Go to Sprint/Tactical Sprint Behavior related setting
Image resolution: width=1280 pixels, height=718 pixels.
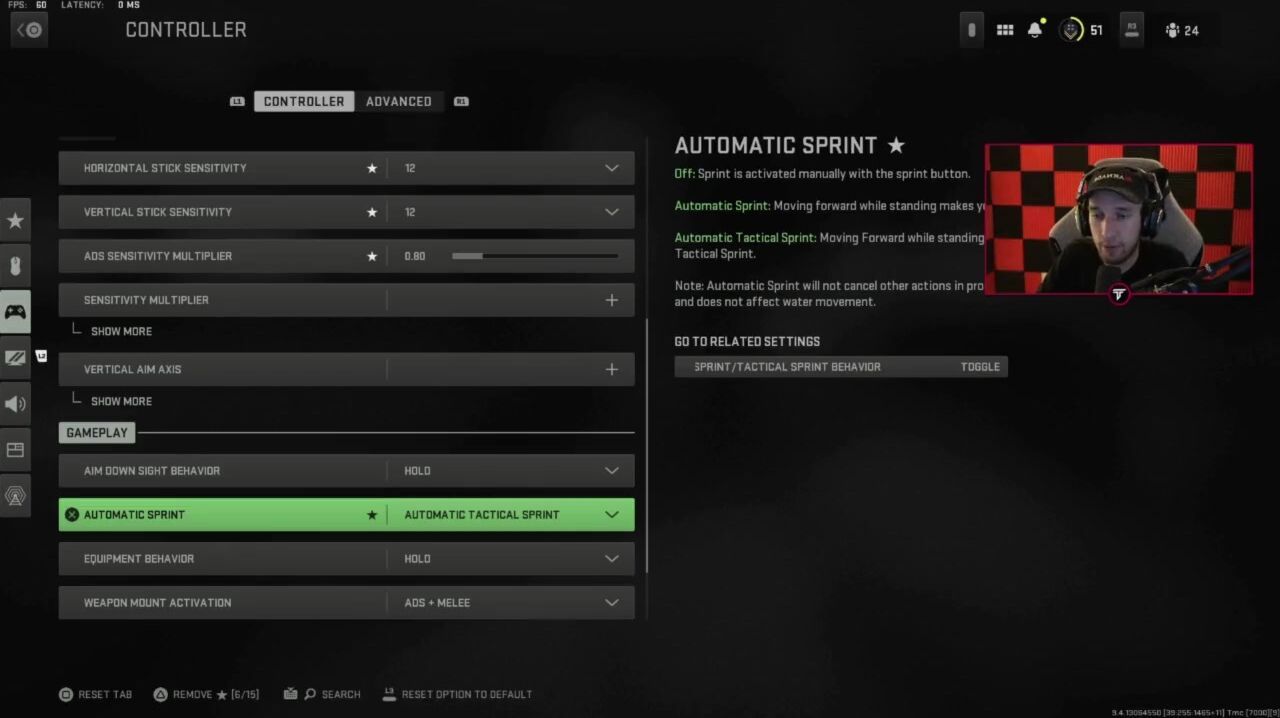tap(840, 367)
